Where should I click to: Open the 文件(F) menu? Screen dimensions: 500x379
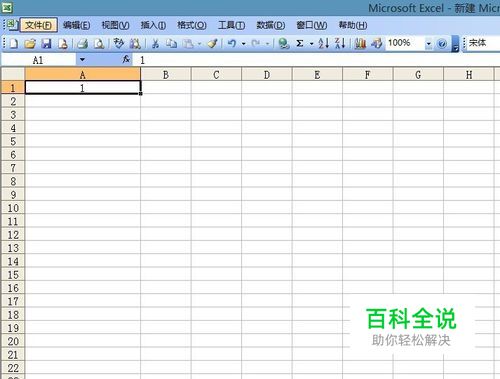[x=39, y=25]
